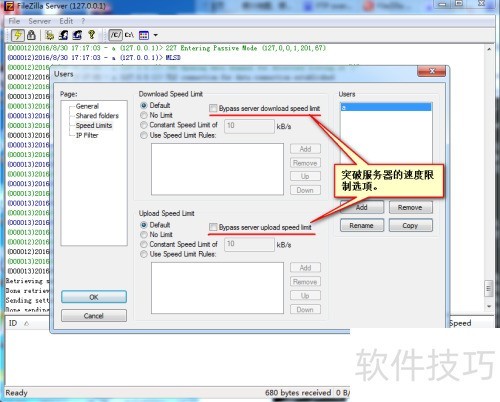Select Default download speed limit radio
The width and height of the screenshot is (500, 402).
click(144, 105)
